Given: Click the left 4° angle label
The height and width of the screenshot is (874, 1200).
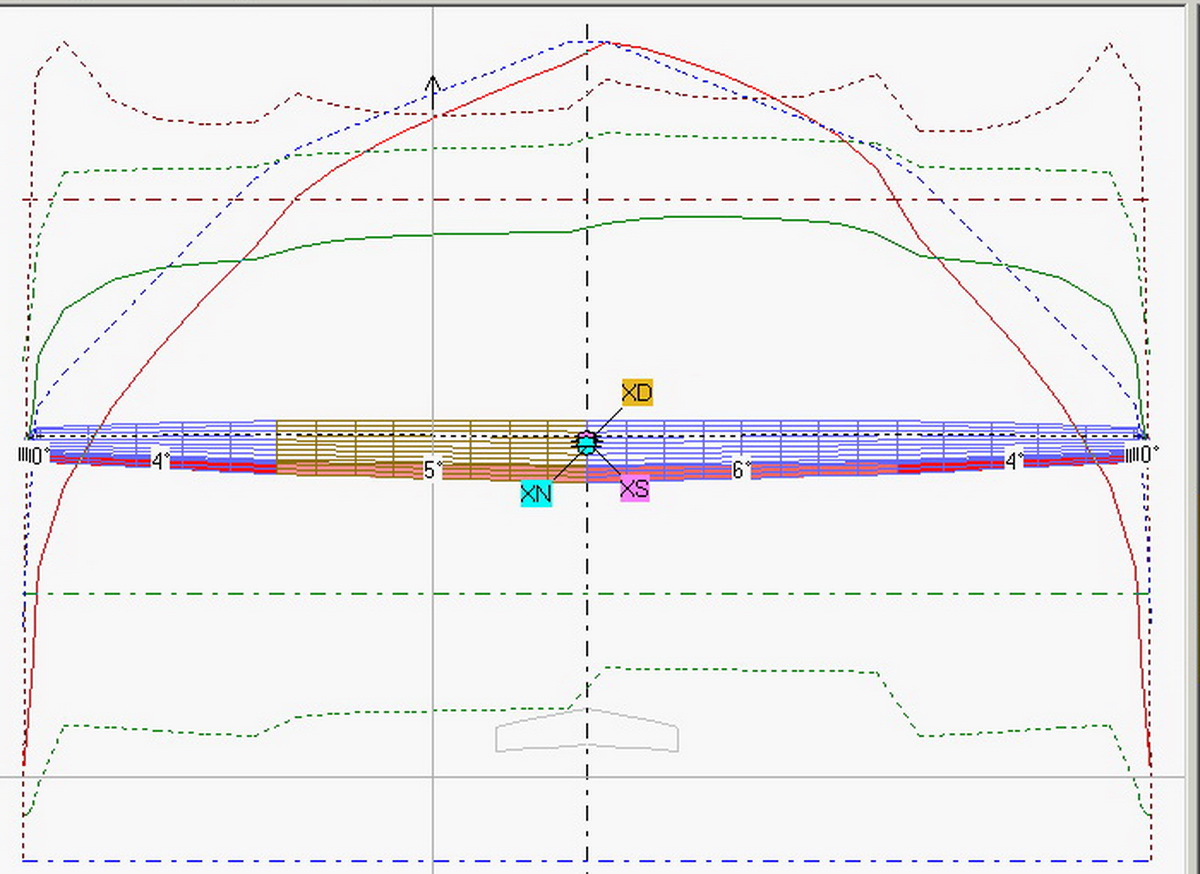Looking at the screenshot, I should 161,461.
